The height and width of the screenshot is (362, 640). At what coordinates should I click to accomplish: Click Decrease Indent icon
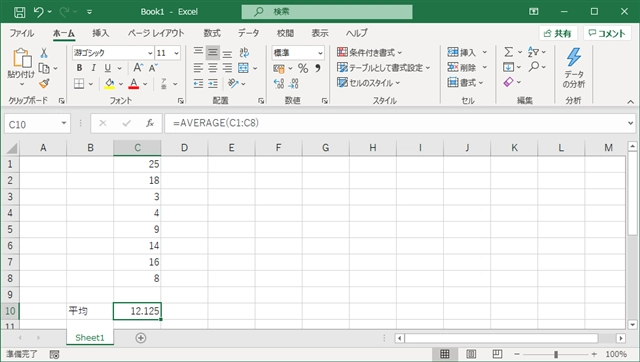coord(198,84)
